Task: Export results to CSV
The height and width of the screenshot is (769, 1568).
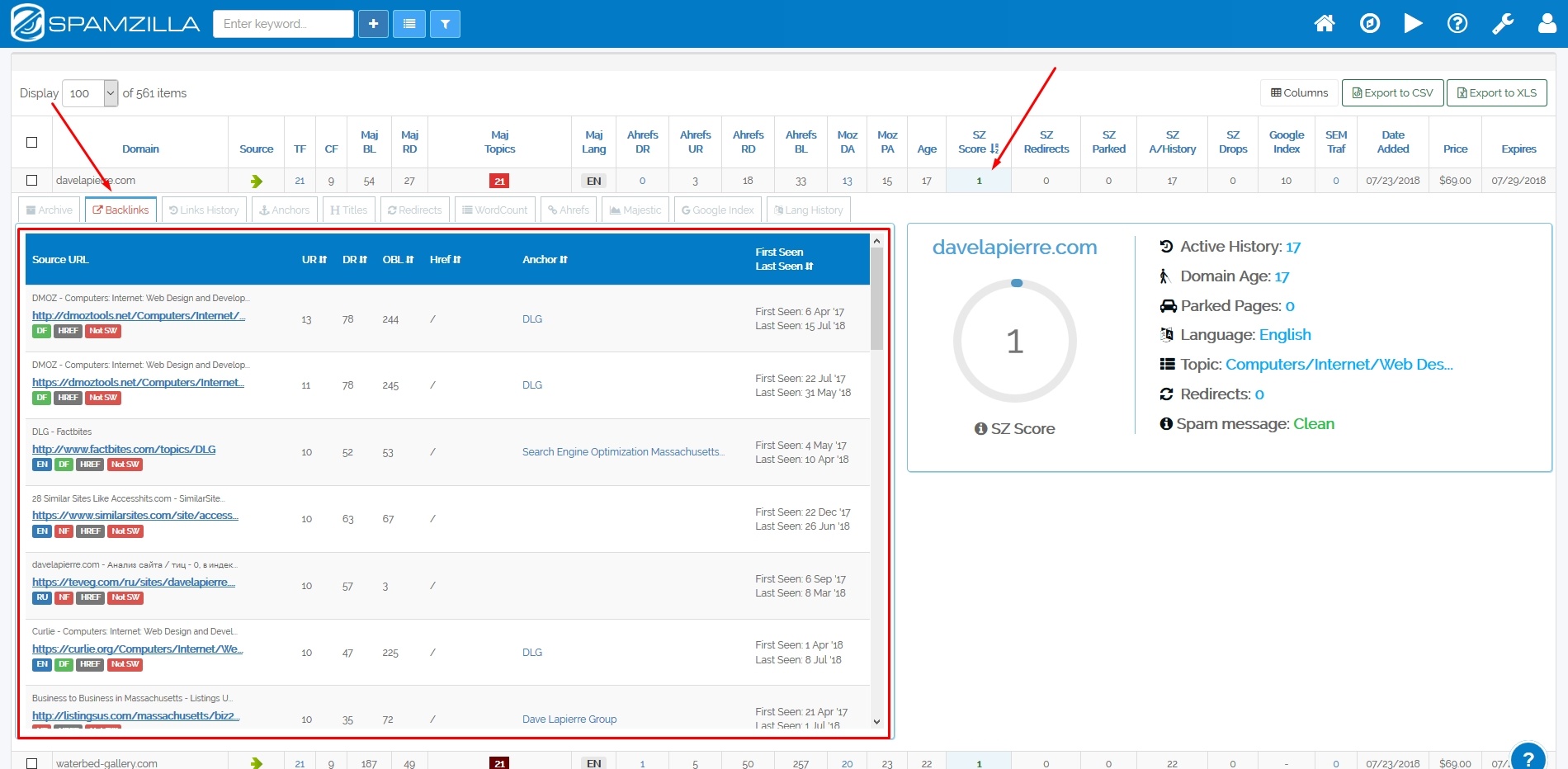Action: [x=1393, y=93]
